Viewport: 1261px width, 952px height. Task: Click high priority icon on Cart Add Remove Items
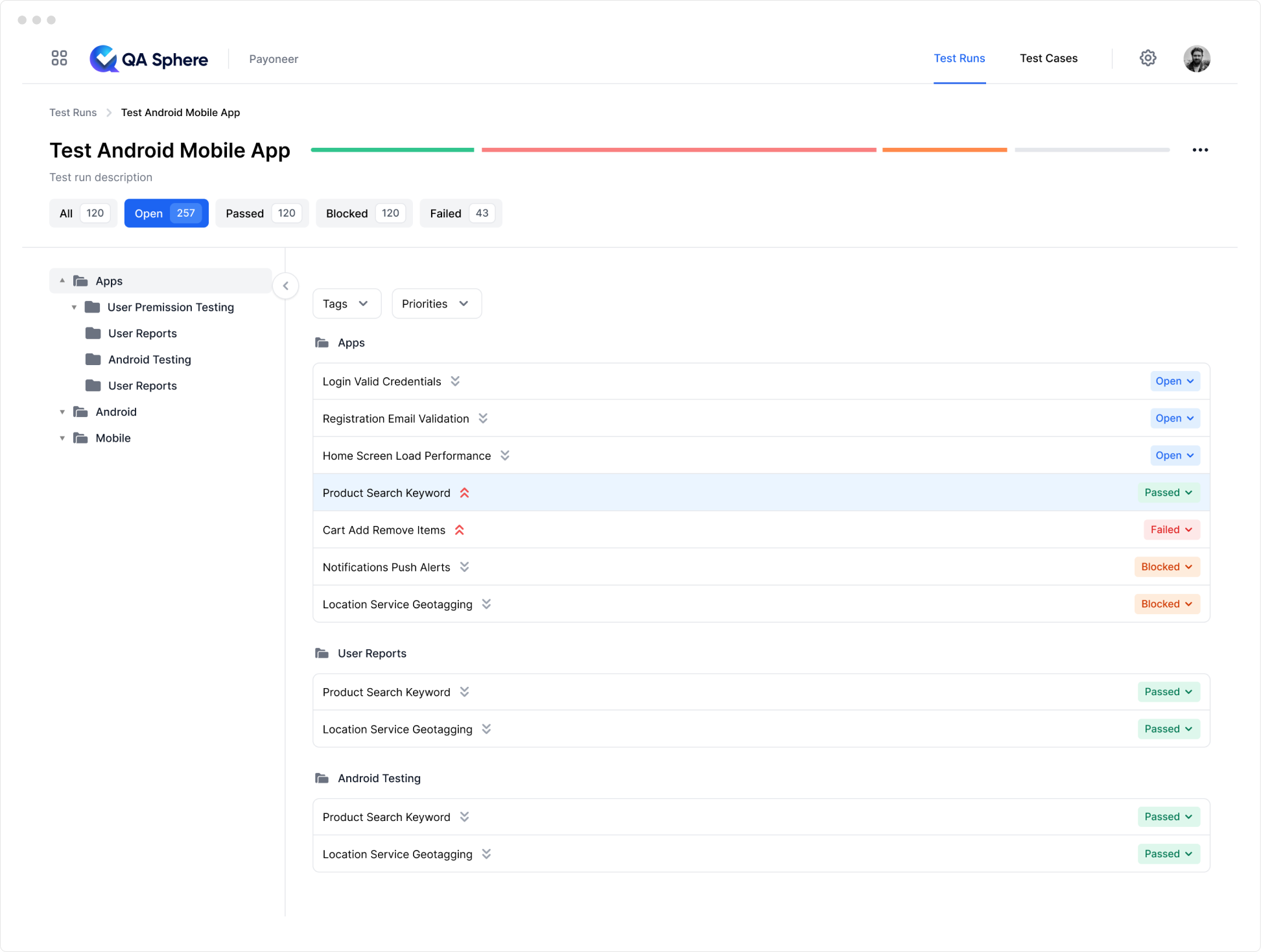(460, 530)
